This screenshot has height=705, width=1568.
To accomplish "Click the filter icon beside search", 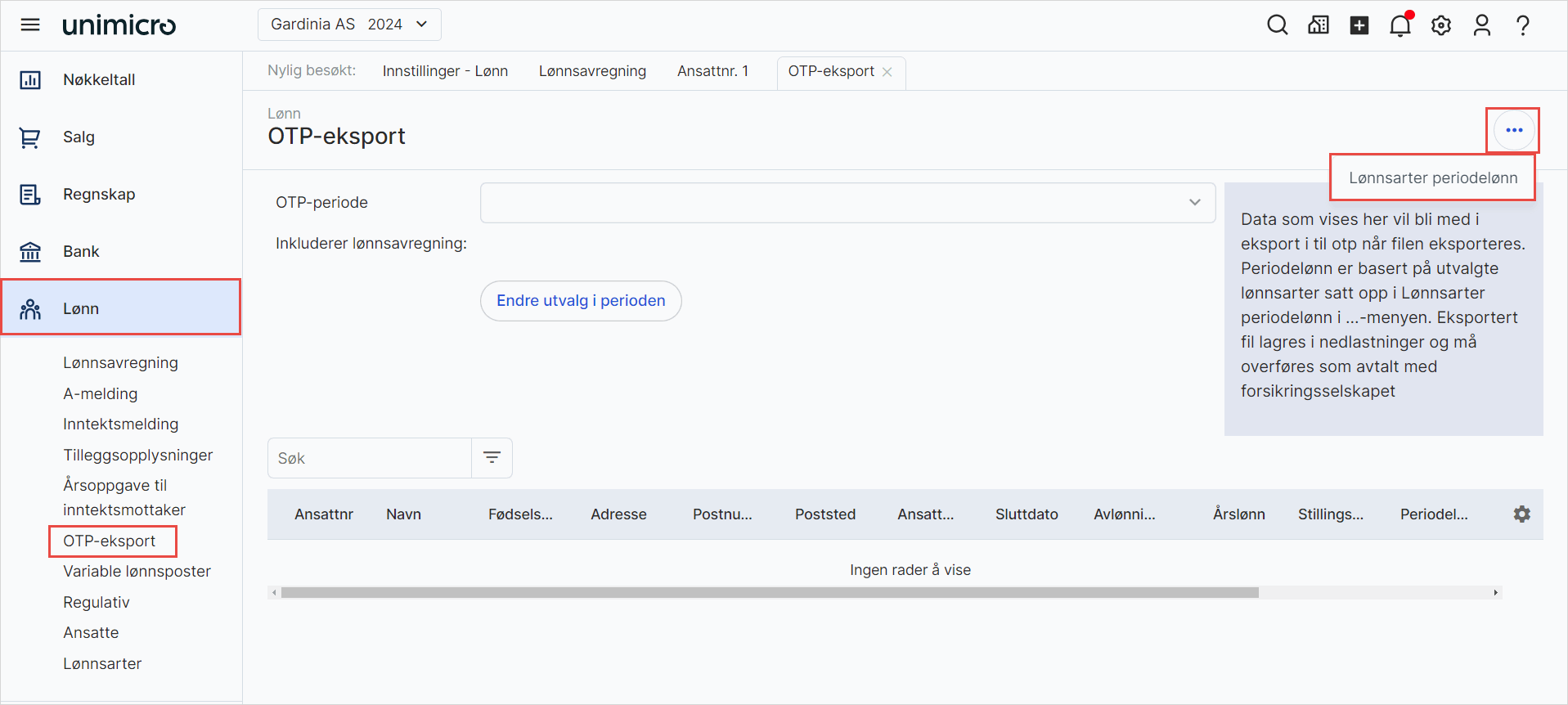I will (x=492, y=458).
